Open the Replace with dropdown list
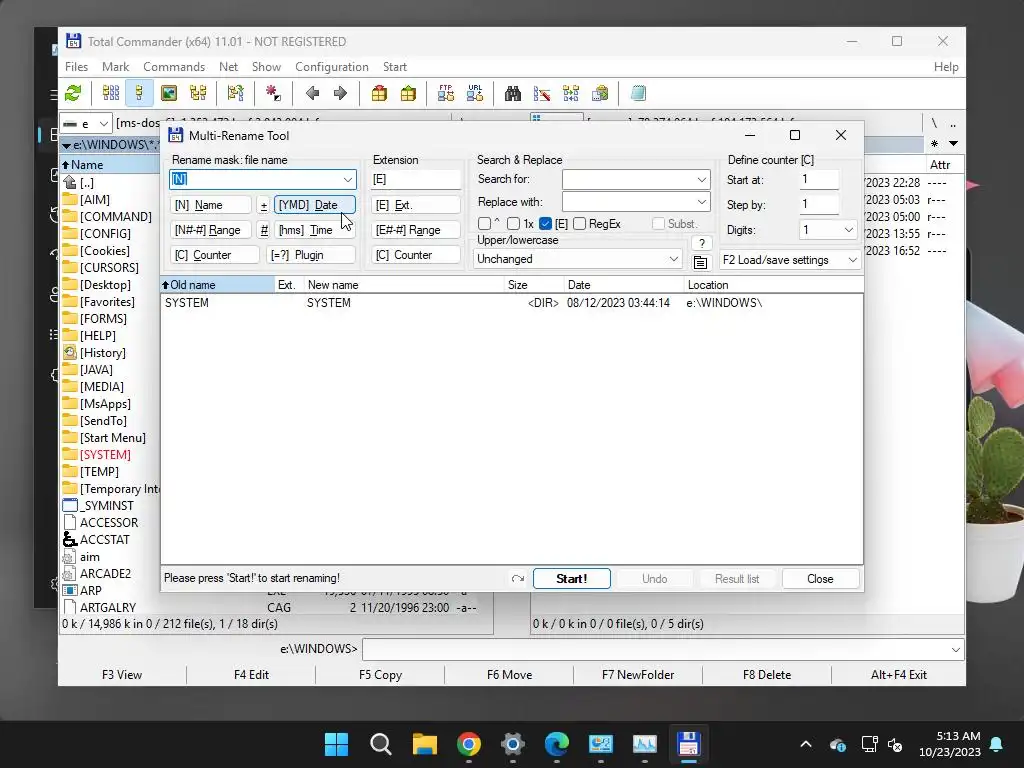 701,202
